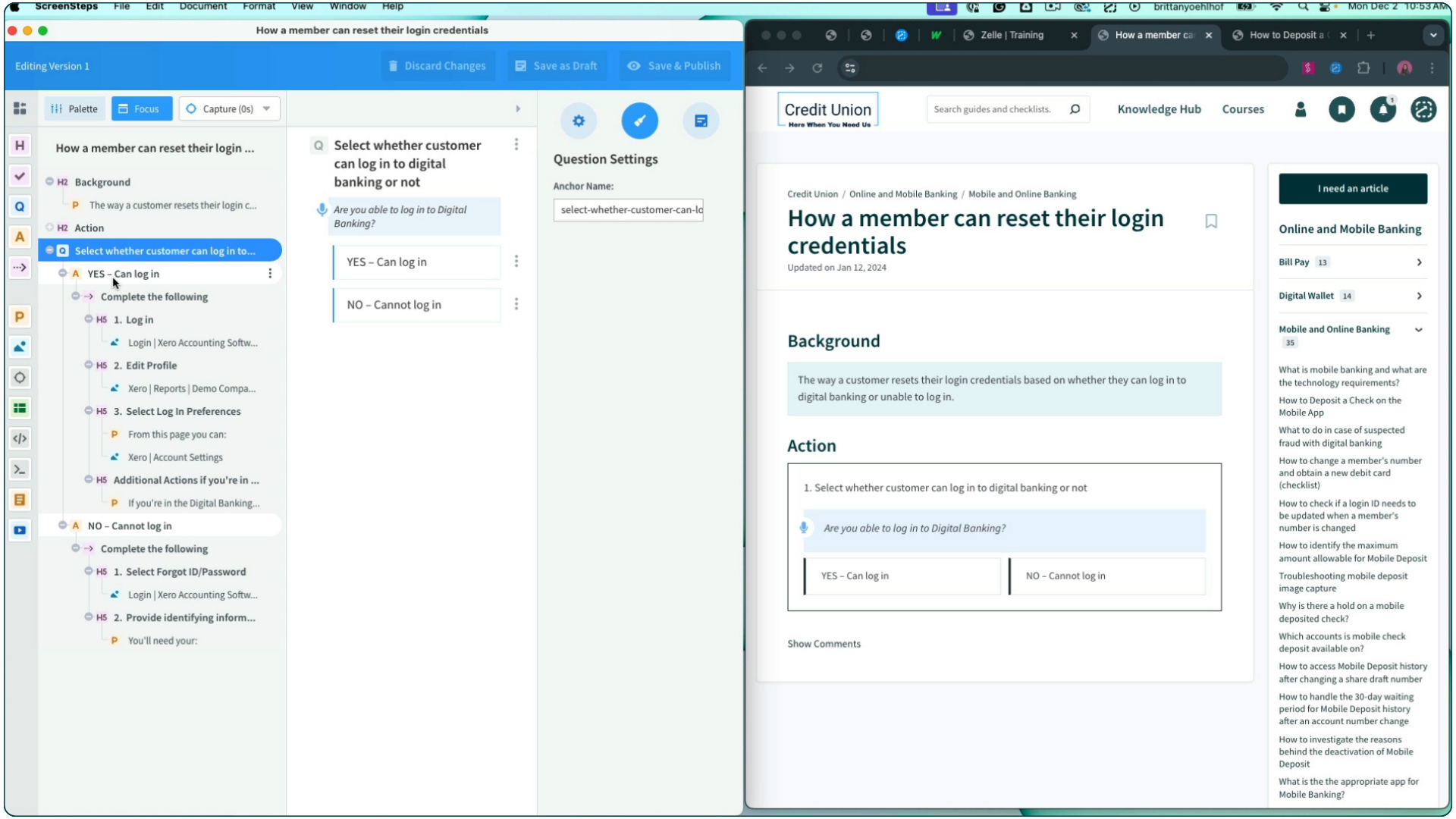
Task: Select the dashed arrow Action block icon
Action: click(20, 267)
